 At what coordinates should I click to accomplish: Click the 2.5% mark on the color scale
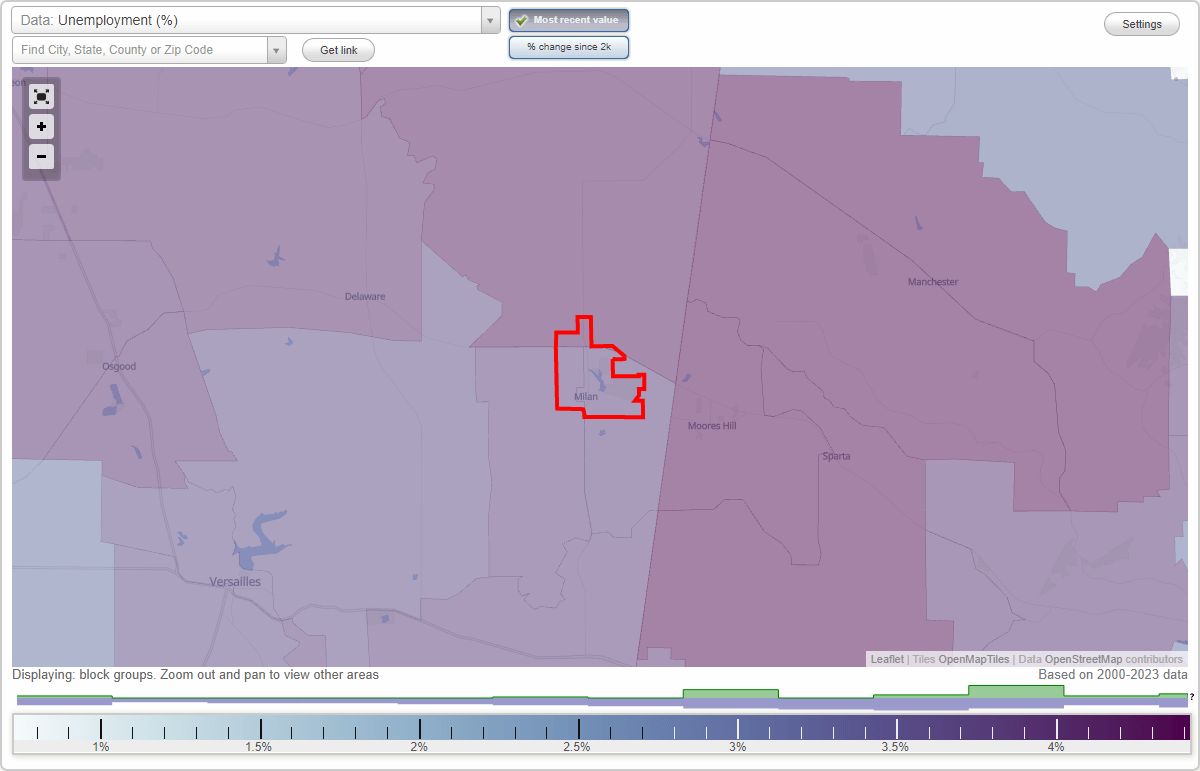click(x=579, y=730)
